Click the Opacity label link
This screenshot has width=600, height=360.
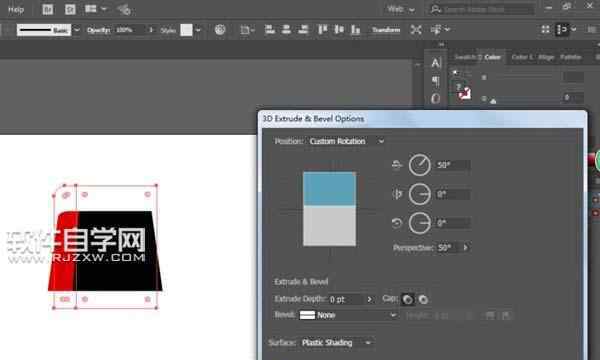[x=98, y=30]
